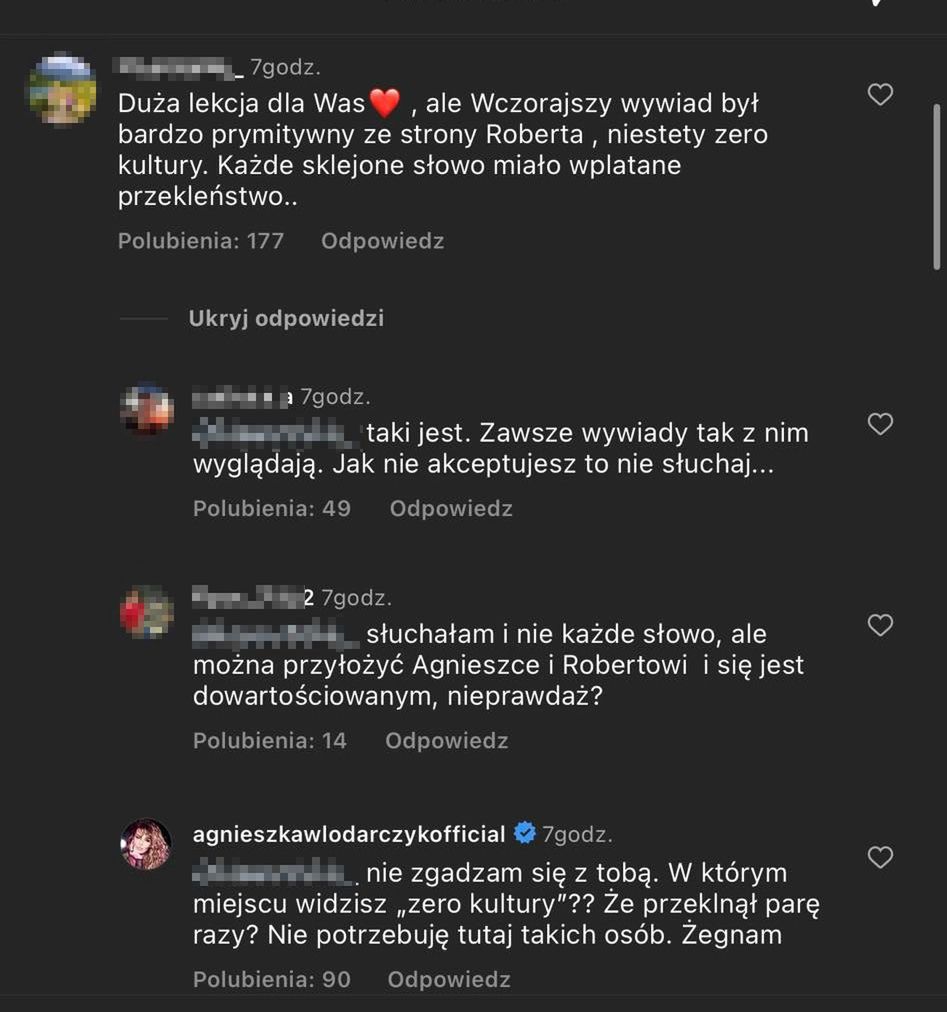This screenshot has height=1012, width=947.
Task: Click avatar beside the "taki jest" reply
Action: tap(146, 409)
